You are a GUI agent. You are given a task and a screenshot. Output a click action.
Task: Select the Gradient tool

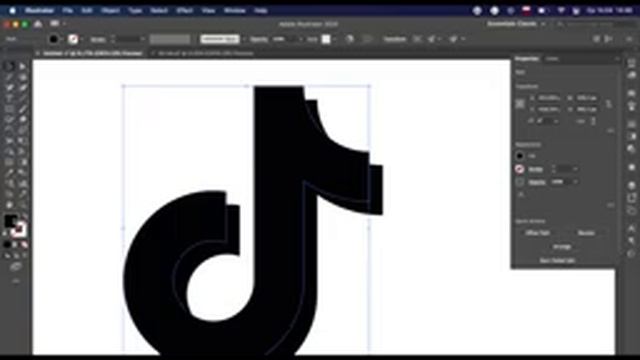pos(22,162)
